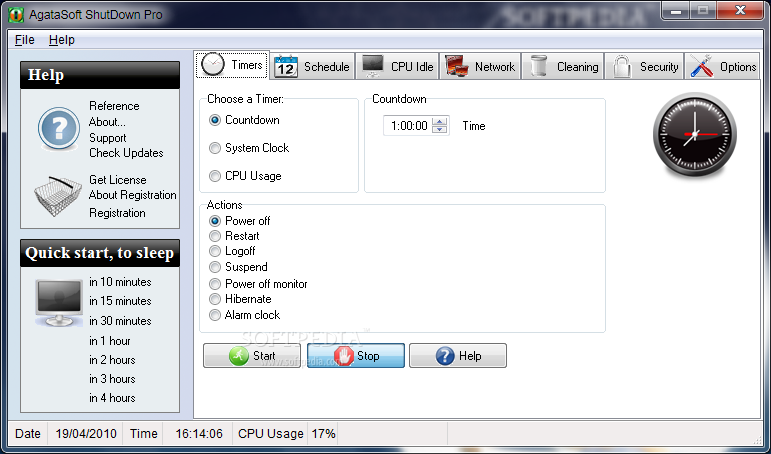Start the timer with Start button
The width and height of the screenshot is (771, 454).
(x=252, y=356)
